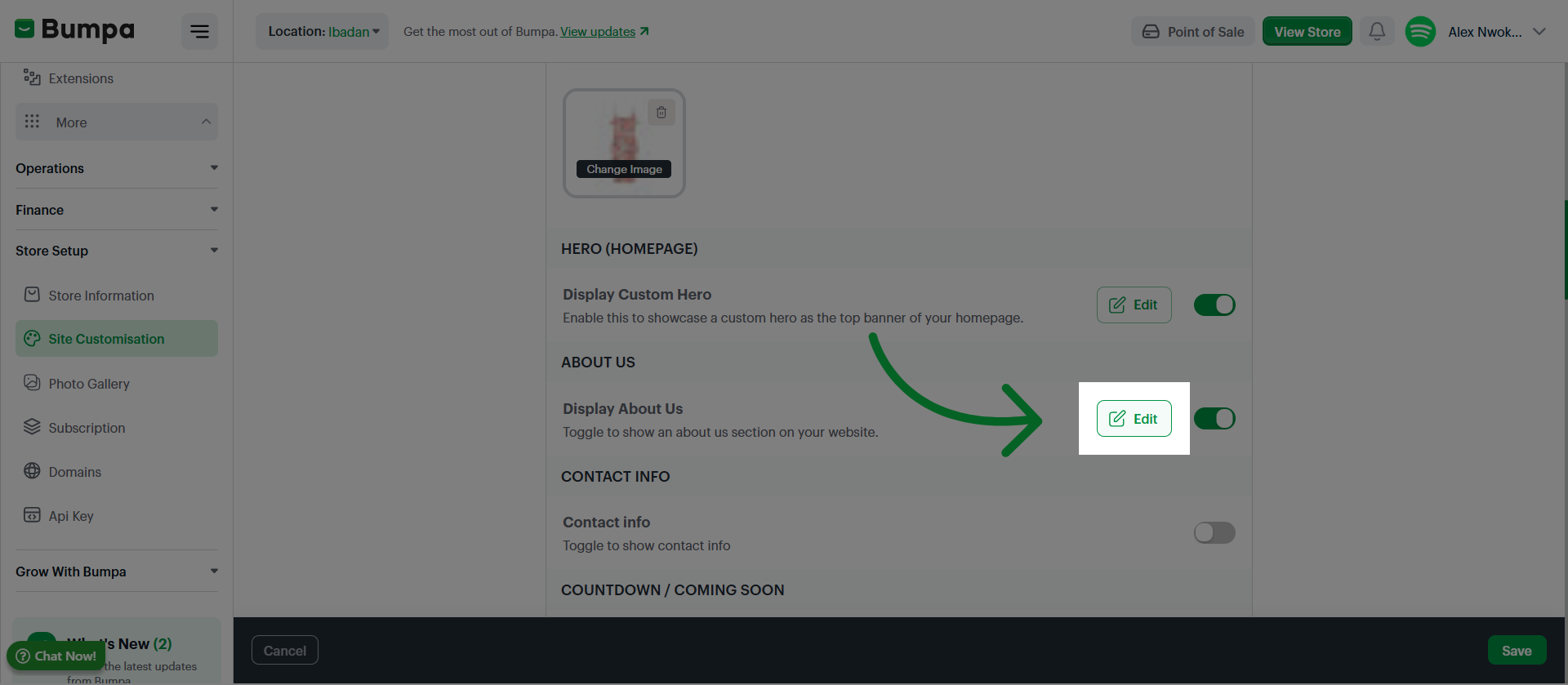Click the Bumpa logo icon
This screenshot has height=685, width=1568.
24,29
